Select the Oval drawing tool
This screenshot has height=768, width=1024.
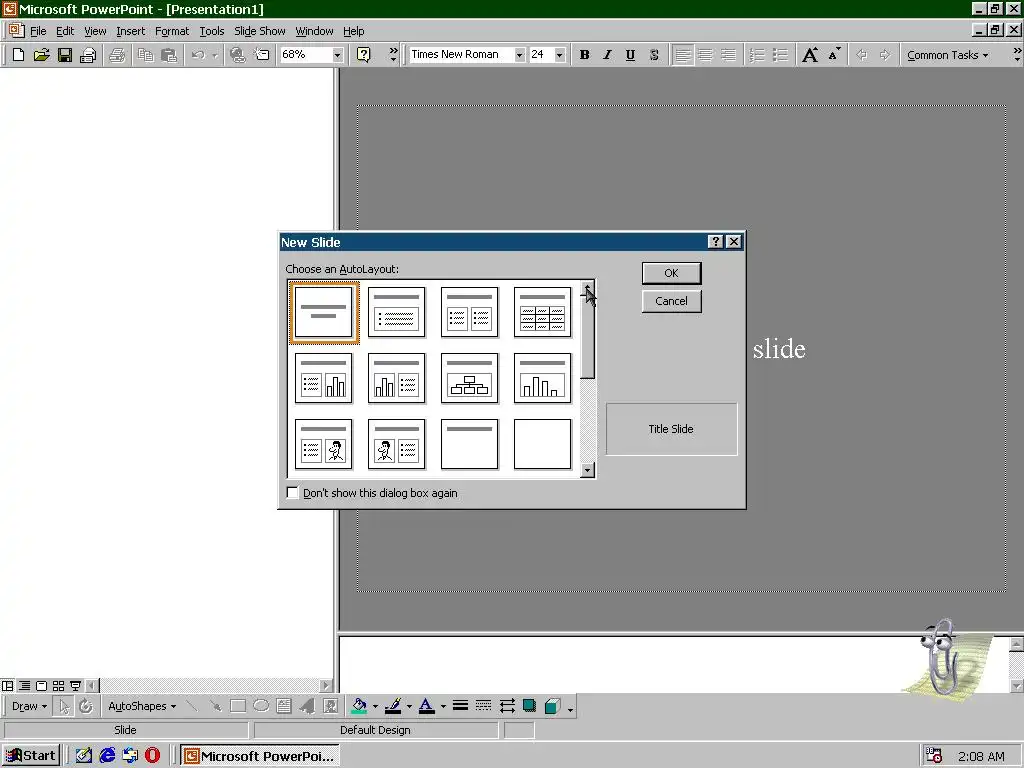(261, 706)
